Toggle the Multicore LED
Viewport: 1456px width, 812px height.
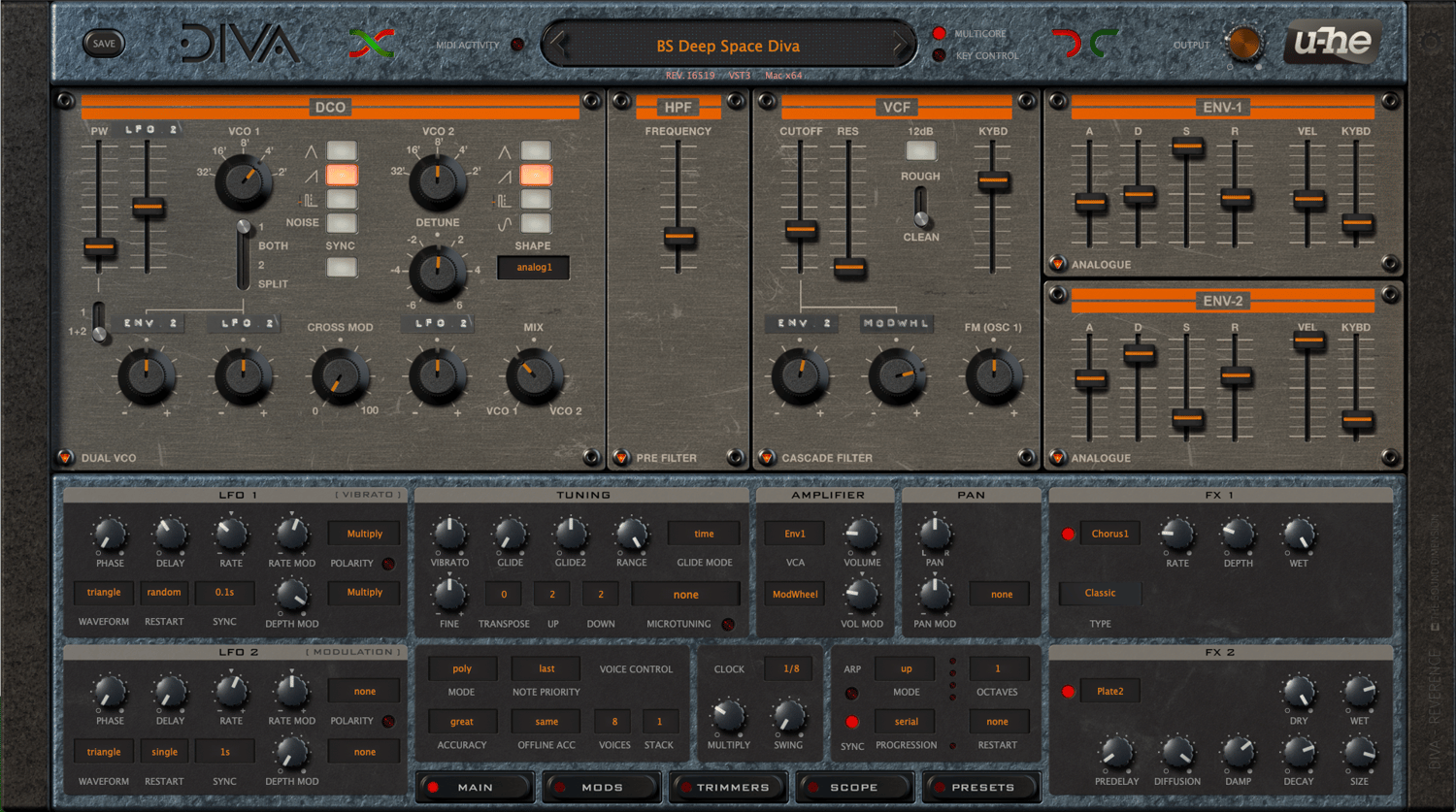click(x=939, y=34)
